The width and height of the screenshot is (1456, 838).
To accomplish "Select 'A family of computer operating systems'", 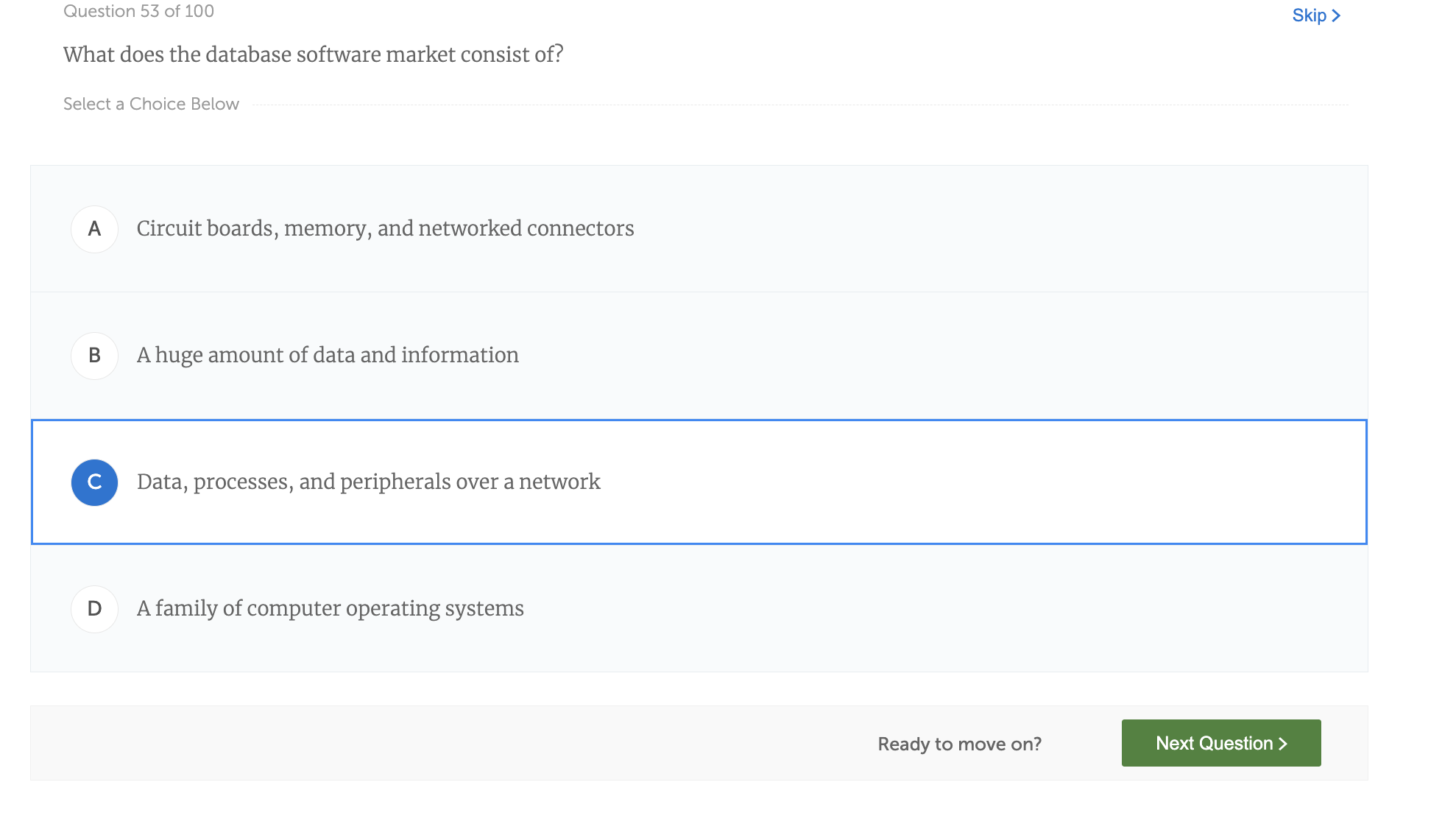I will coord(331,608).
